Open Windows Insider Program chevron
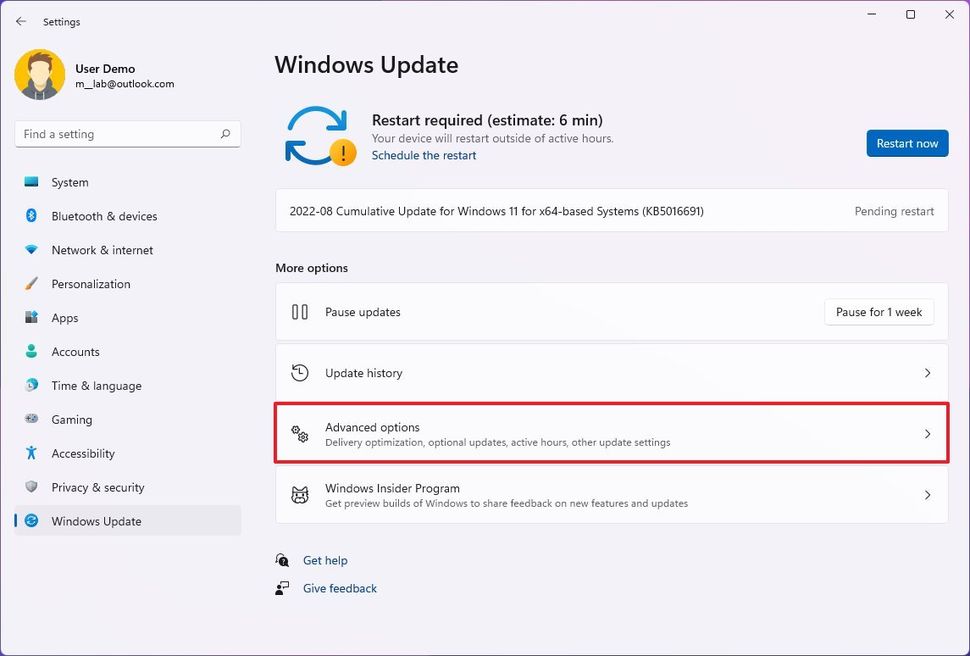Viewport: 970px width, 656px height. tap(927, 495)
